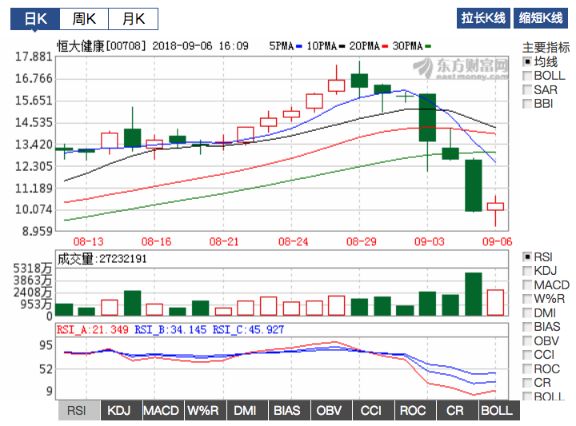
Task: Select the DMI radio in the right list
Action: click(x=527, y=313)
